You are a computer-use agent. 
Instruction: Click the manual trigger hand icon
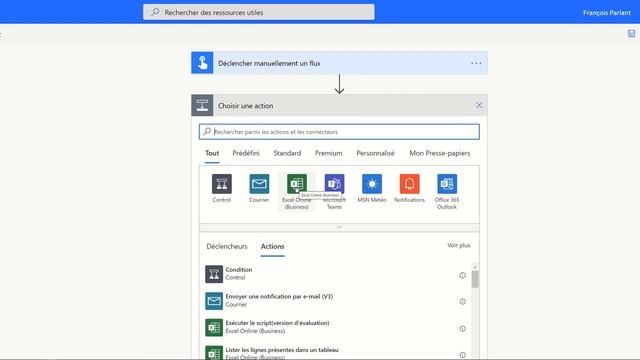202,63
